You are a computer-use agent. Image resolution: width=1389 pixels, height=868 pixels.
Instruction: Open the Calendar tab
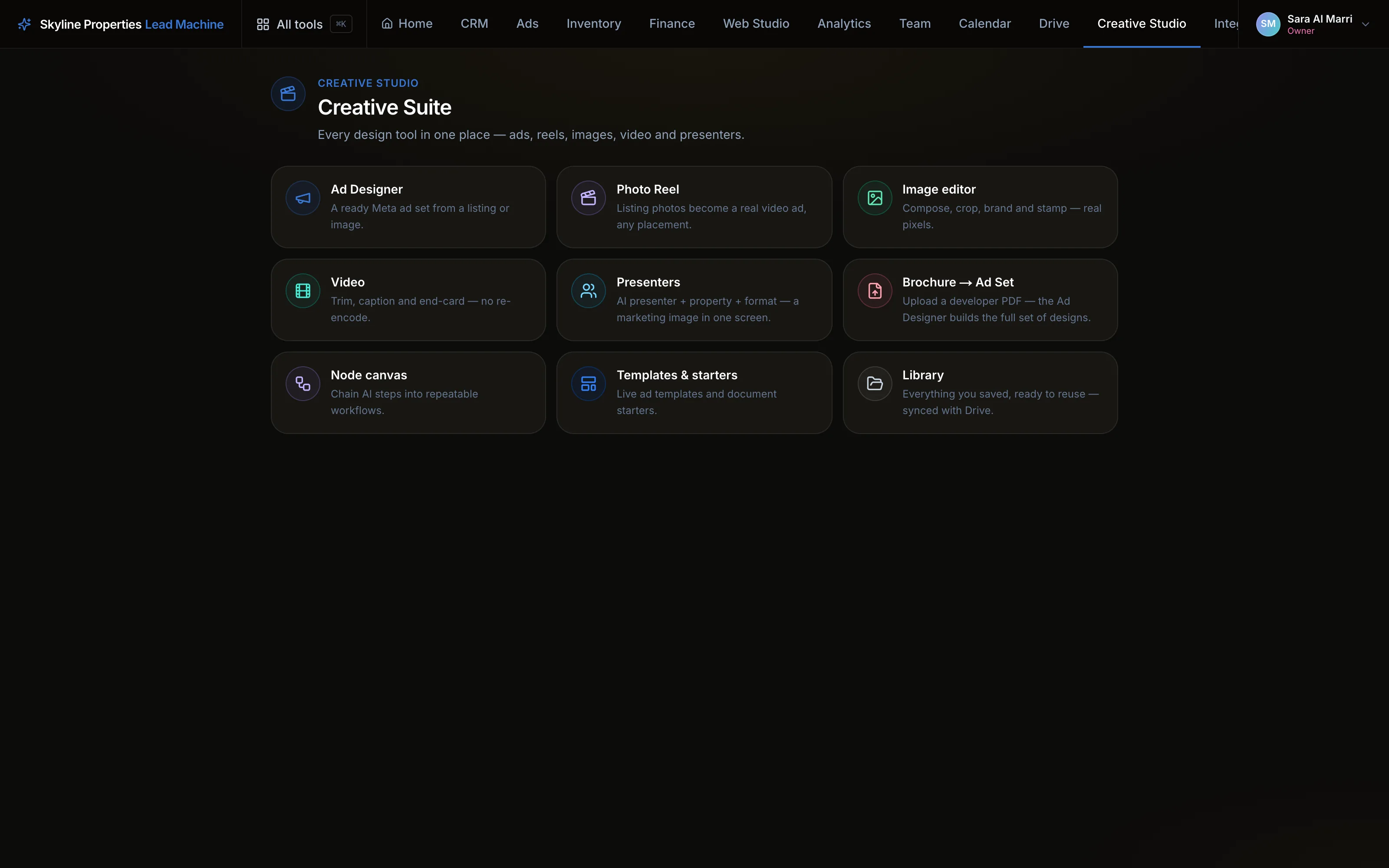click(984, 23)
